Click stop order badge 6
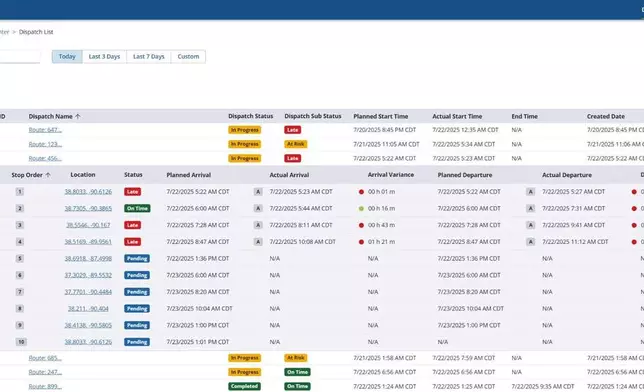Screen dimensions: 644x392 pos(20,275)
